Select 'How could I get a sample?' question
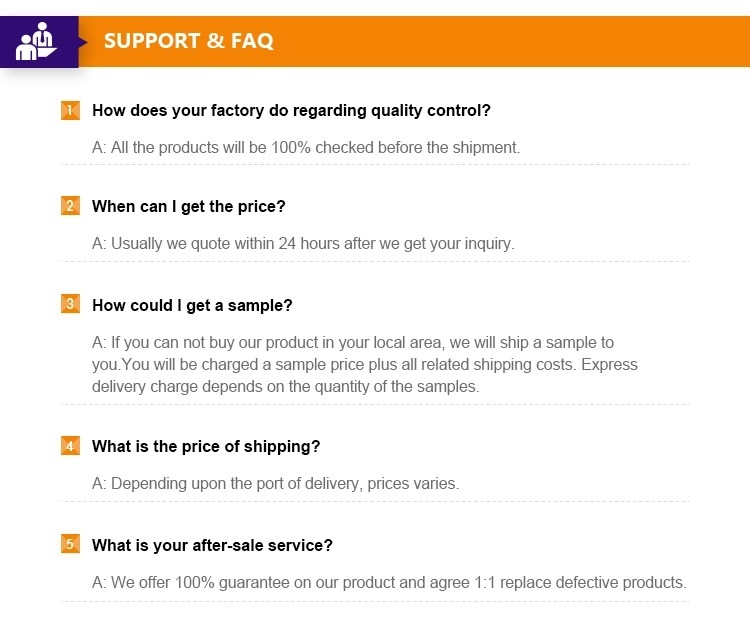The width and height of the screenshot is (750, 617). [192, 305]
